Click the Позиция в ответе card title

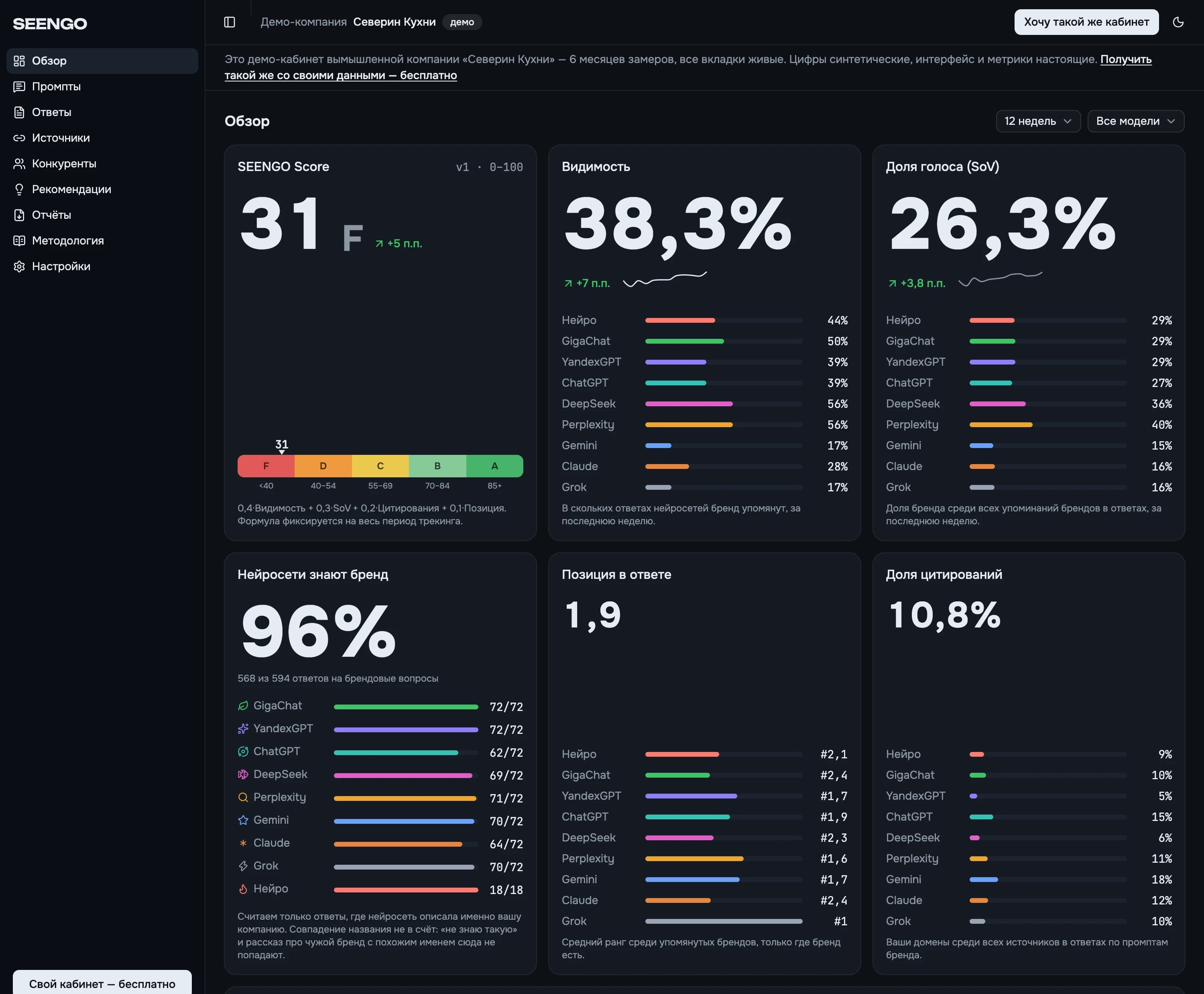click(x=616, y=574)
